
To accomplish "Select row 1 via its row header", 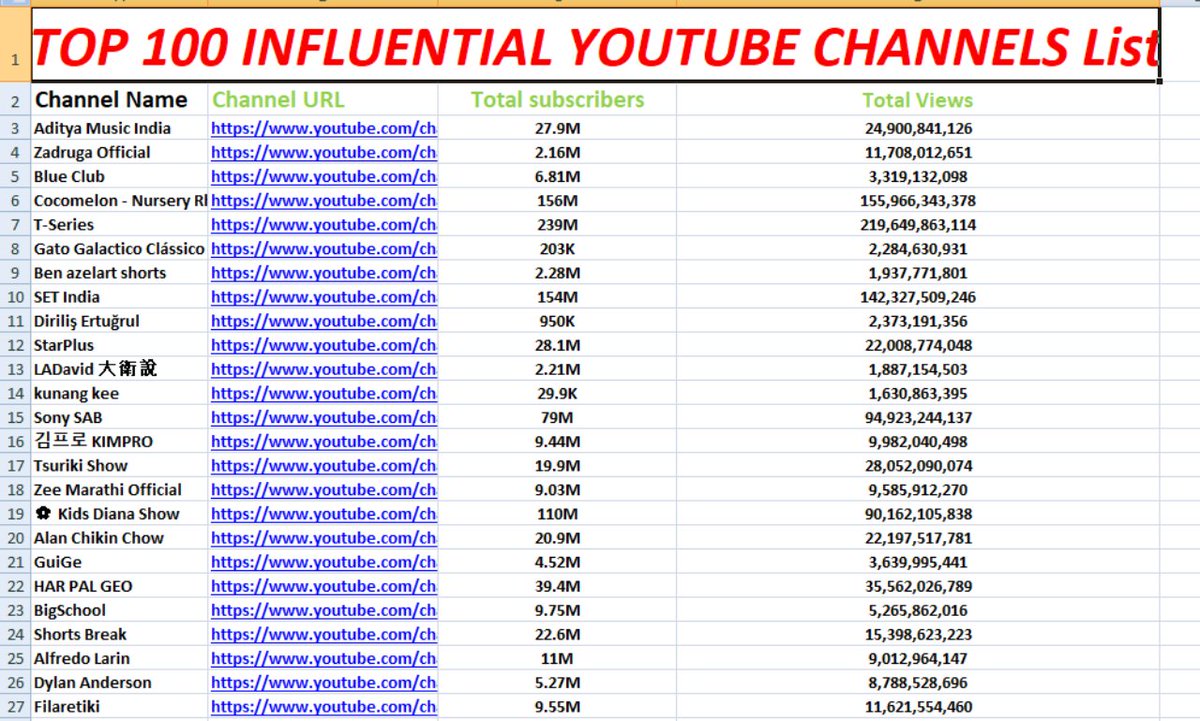I will pos(15,45).
